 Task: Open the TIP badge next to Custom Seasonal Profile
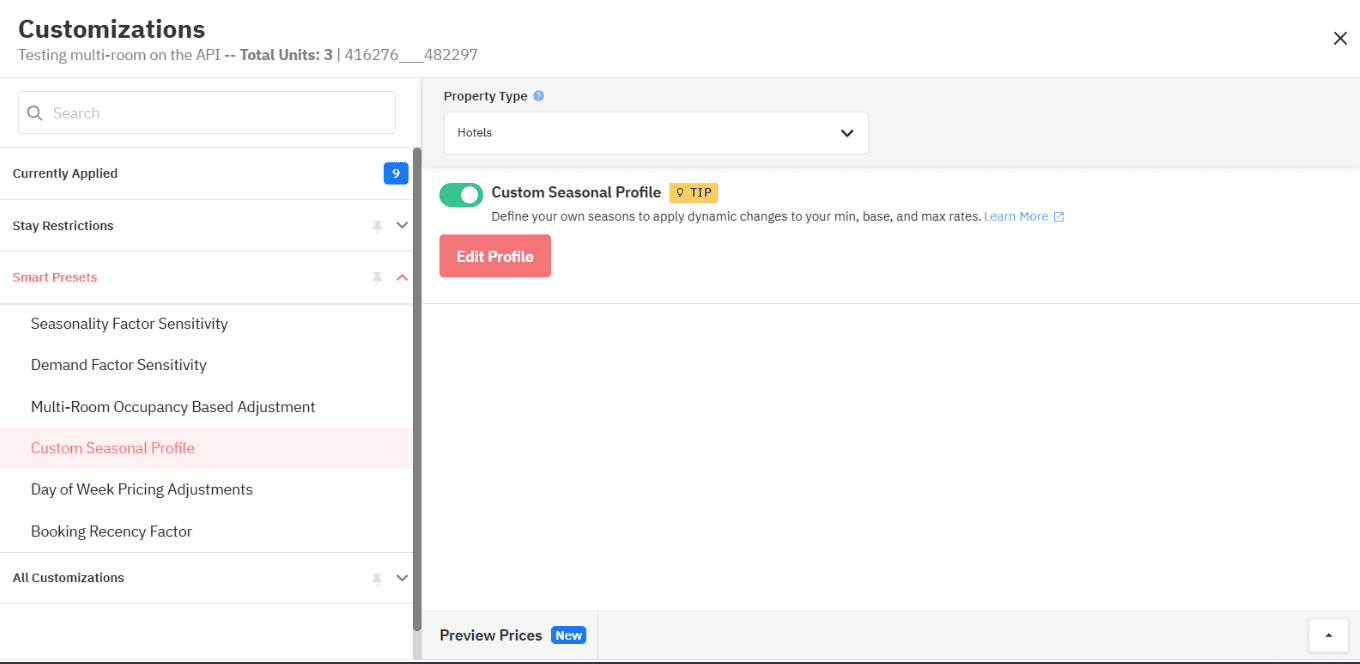coord(693,192)
